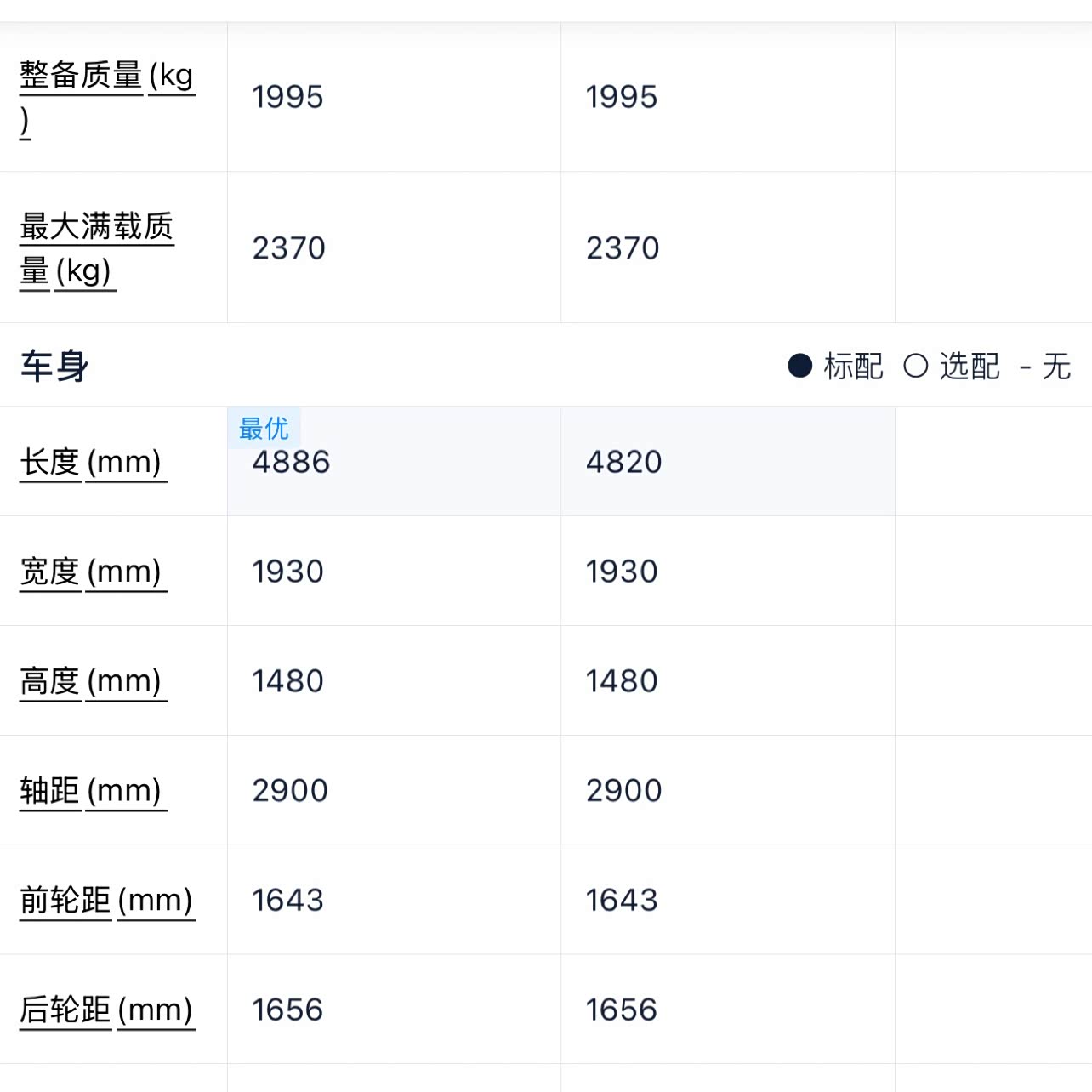Open the 最大满载质量 (kg) term link

tap(97, 248)
